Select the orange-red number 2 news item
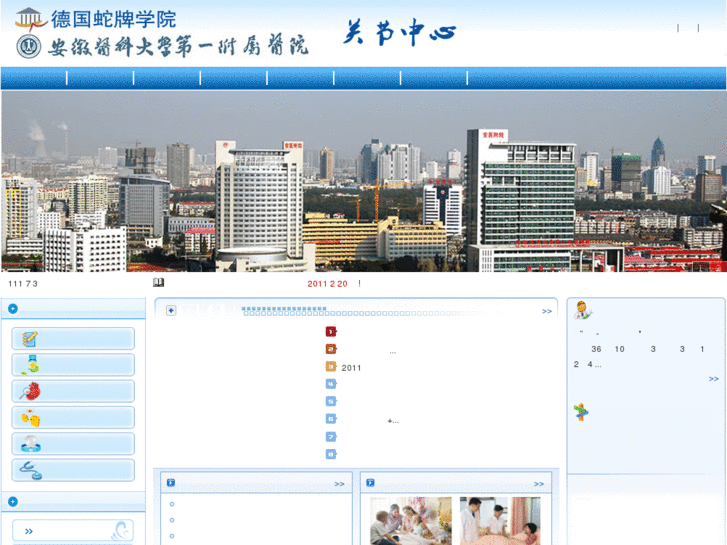This screenshot has width=727, height=545. tap(331, 349)
